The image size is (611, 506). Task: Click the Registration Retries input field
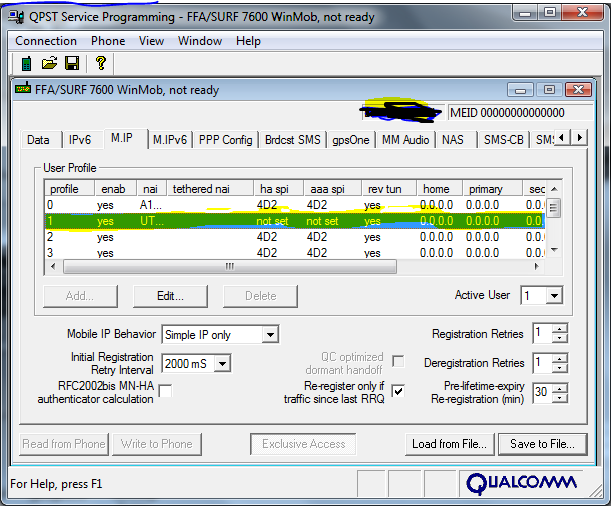coord(542,334)
